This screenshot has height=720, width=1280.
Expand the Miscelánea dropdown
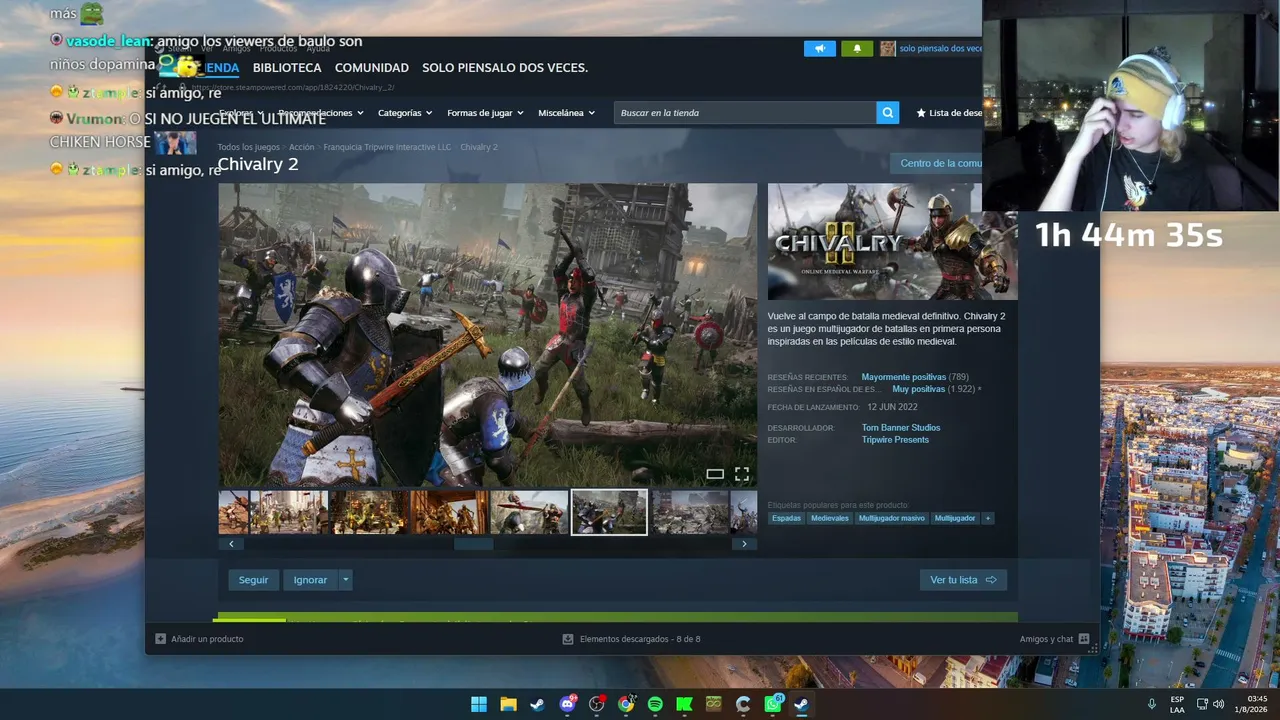pos(566,113)
